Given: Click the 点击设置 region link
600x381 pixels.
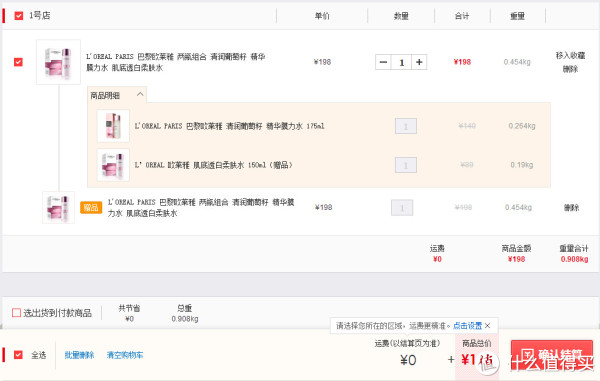Looking at the screenshot, I should 468,326.
